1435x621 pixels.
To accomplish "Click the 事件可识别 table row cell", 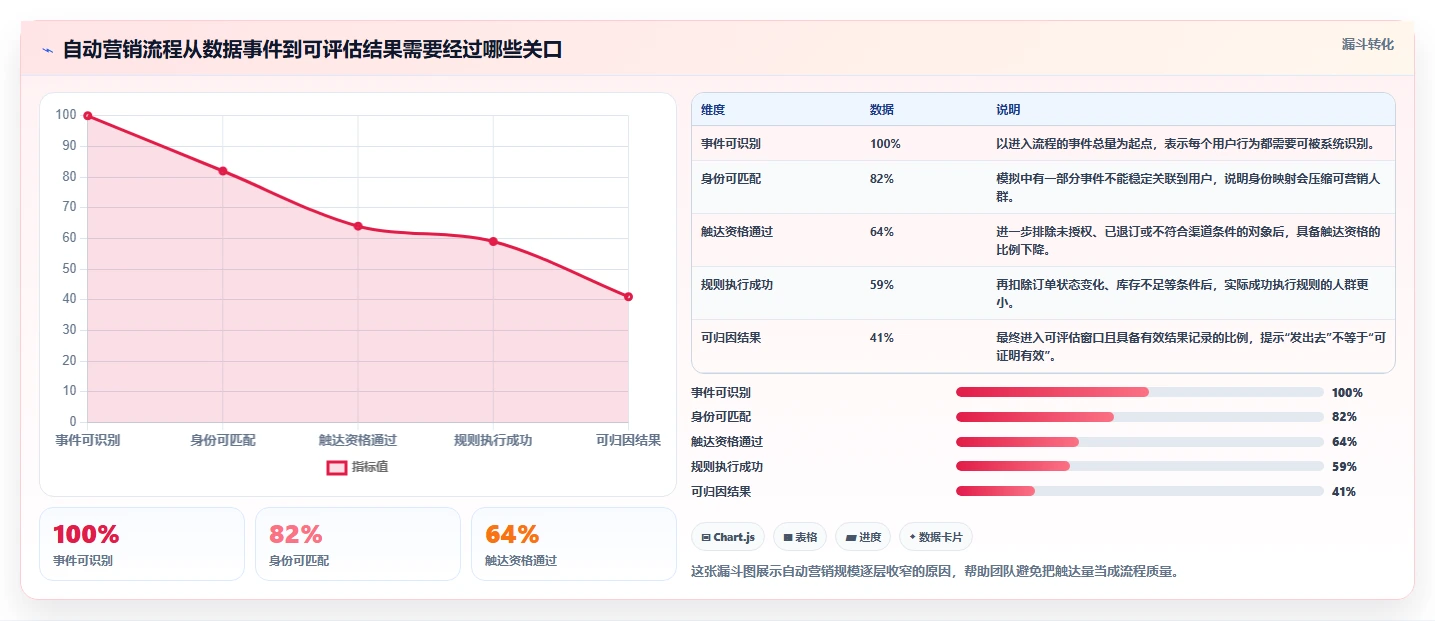I will [x=731, y=143].
